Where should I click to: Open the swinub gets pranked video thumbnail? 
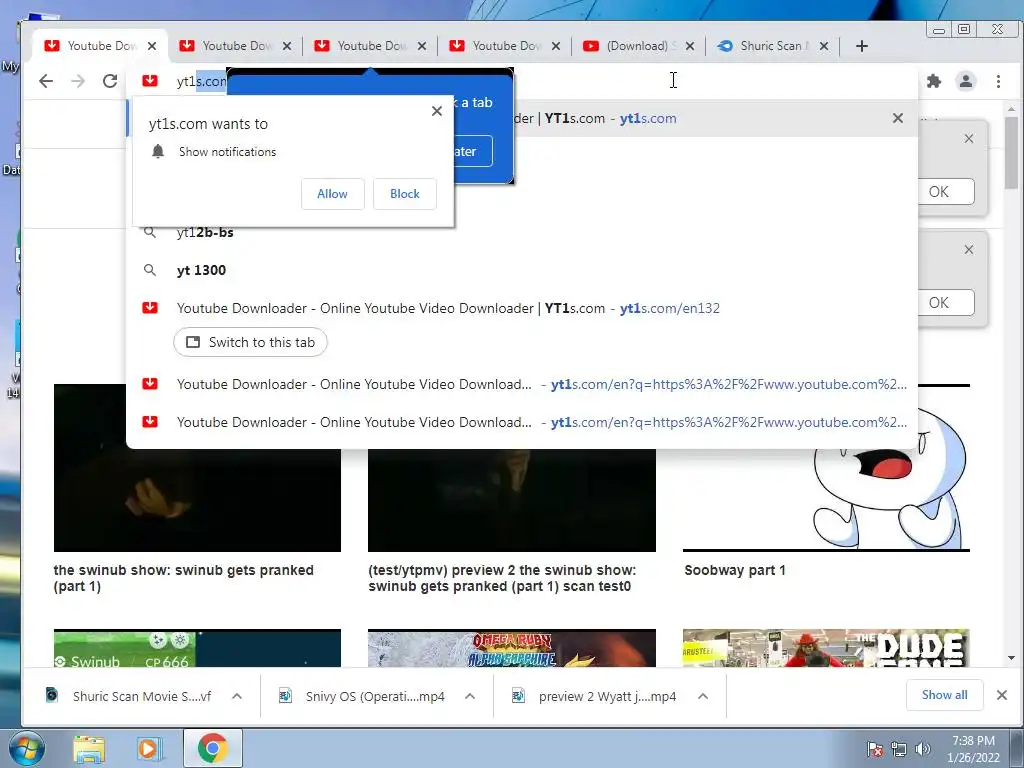coord(197,500)
